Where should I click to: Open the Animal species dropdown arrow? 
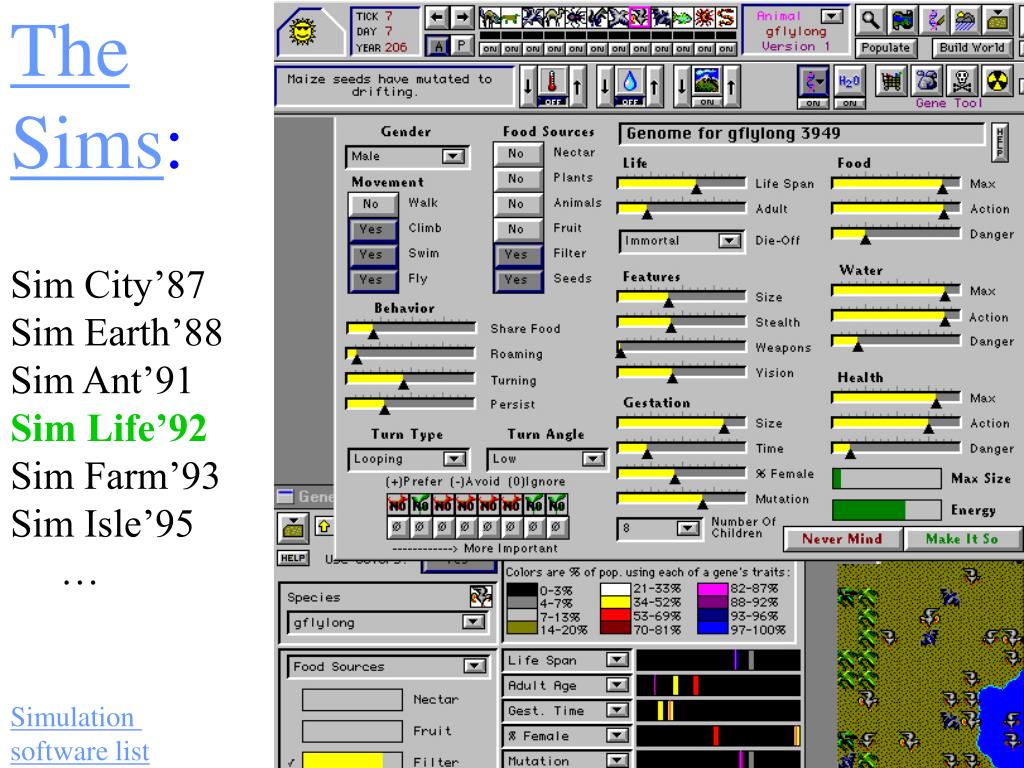coord(832,16)
